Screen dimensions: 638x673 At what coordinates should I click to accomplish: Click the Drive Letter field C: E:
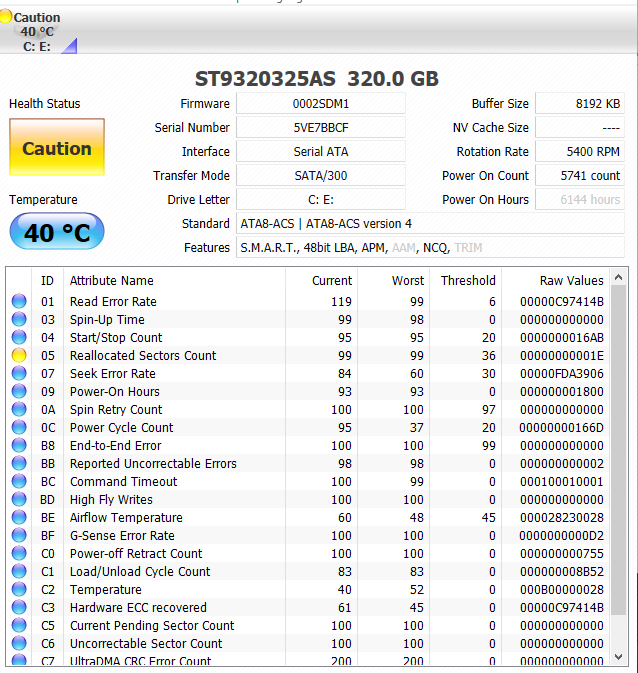pyautogui.click(x=321, y=200)
